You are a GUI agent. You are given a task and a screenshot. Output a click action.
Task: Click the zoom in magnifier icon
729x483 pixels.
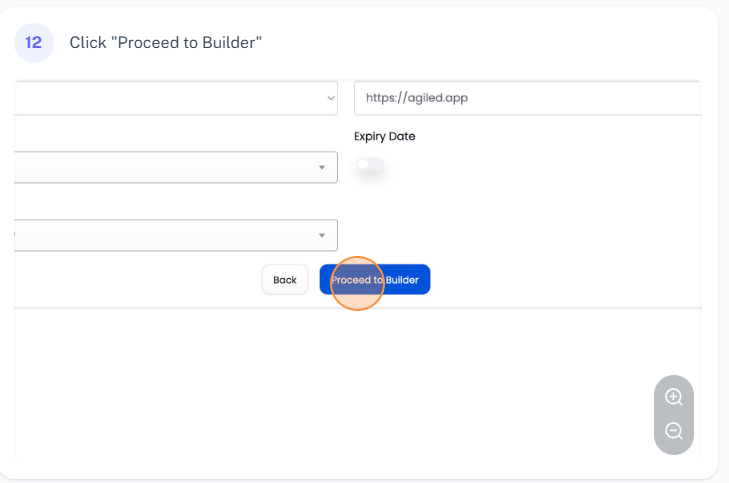click(674, 397)
